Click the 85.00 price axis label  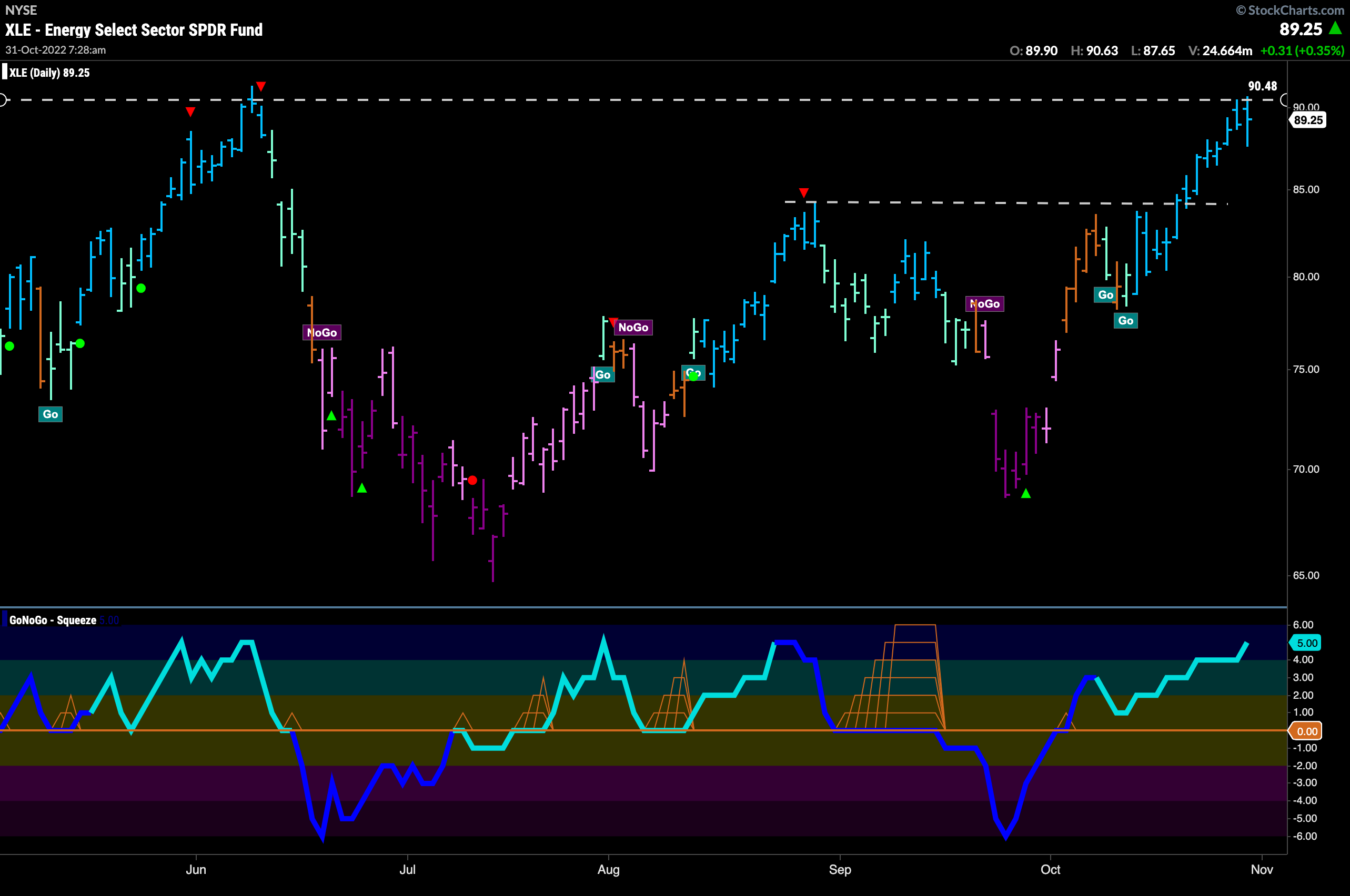click(x=1306, y=190)
